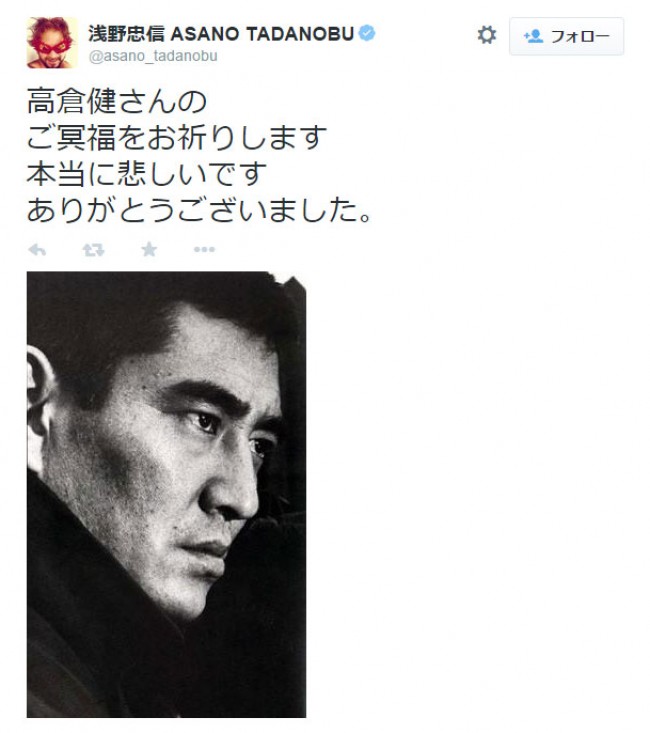Click the ASANO TADANOBU name text
This screenshot has width=650, height=733.
point(262,34)
